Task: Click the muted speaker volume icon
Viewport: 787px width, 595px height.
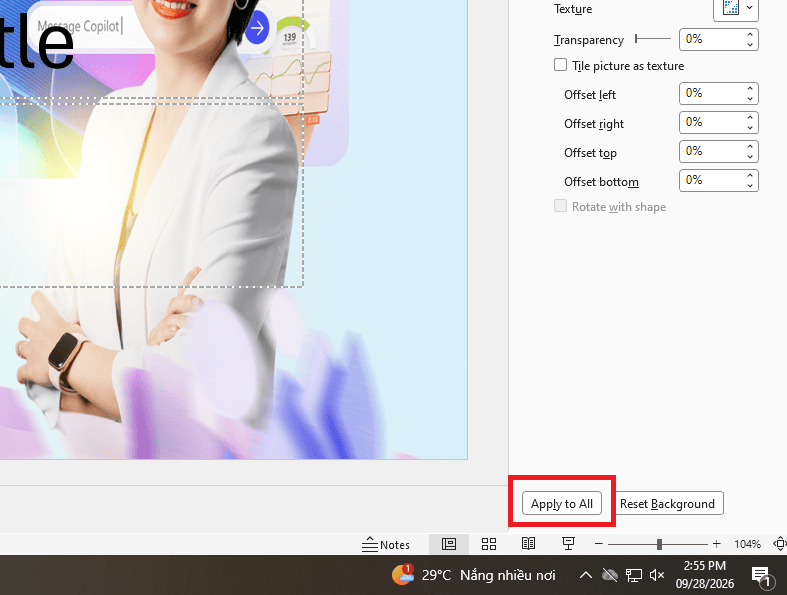Action: point(657,575)
